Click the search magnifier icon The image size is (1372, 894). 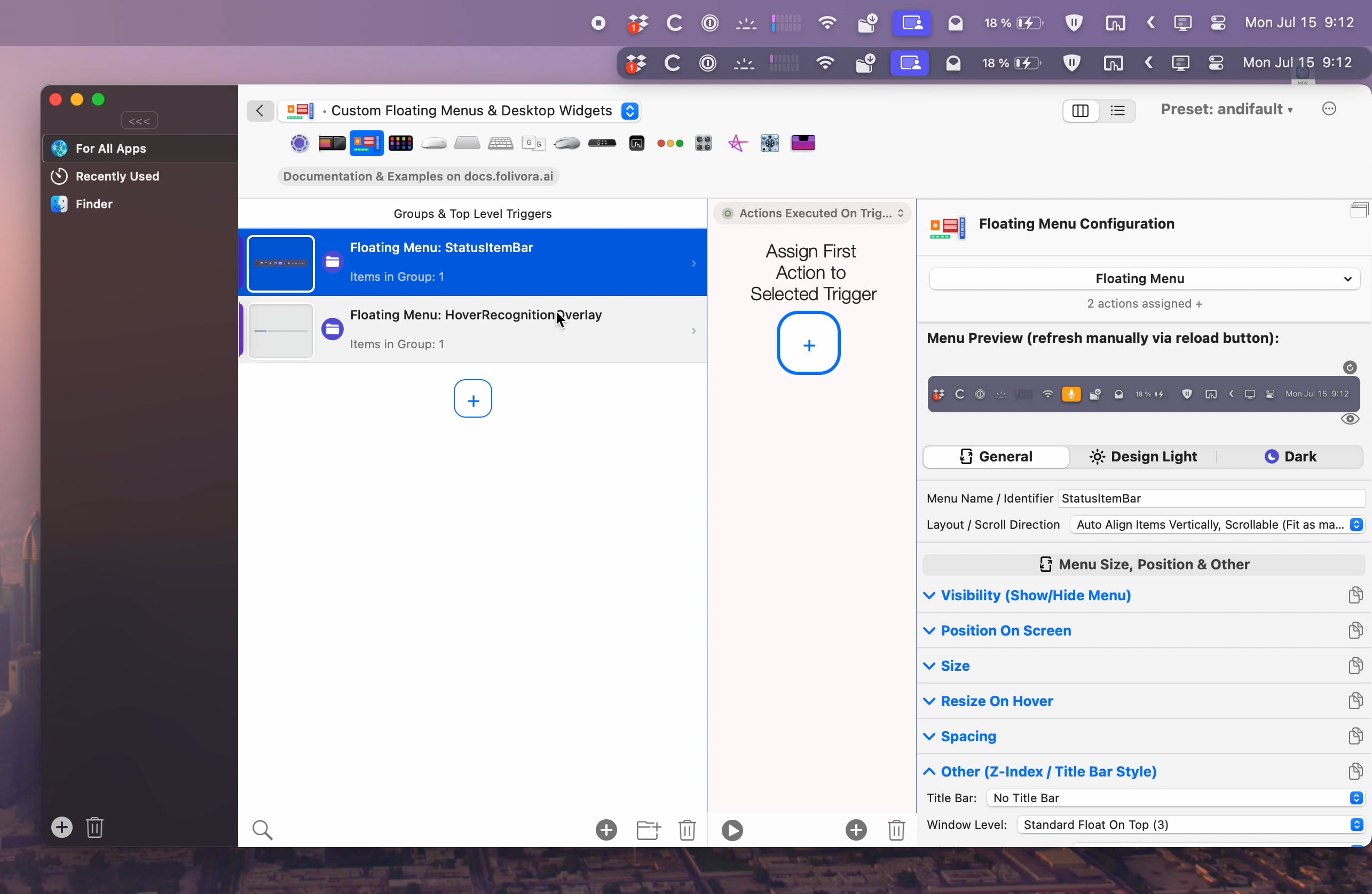coord(262,830)
